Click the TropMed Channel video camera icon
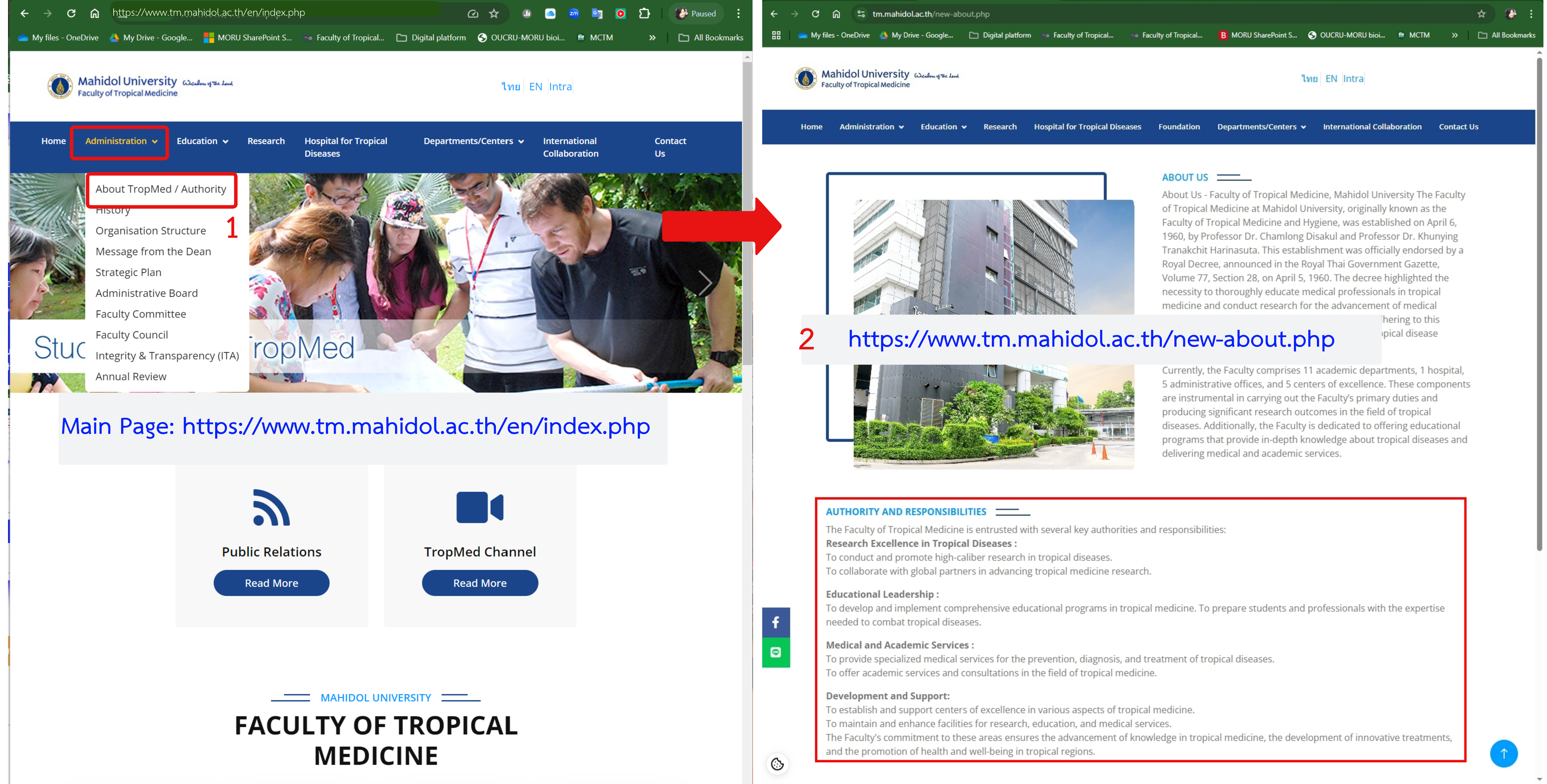Viewport: 1547px width, 784px height. click(x=480, y=507)
